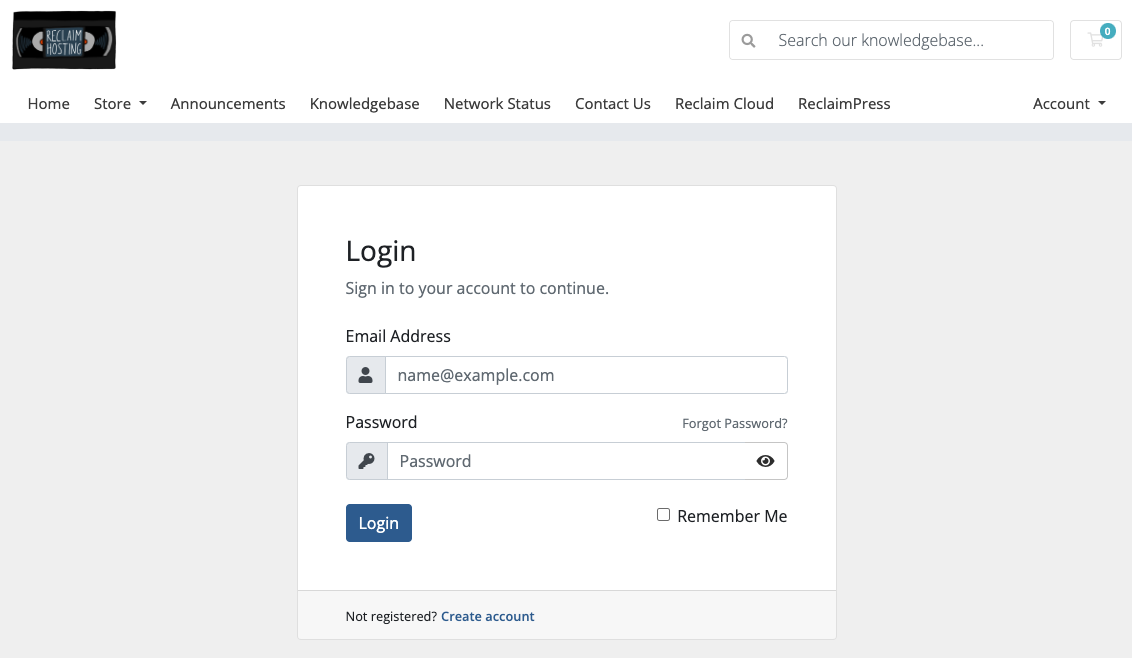Viewport: 1132px width, 658px height.
Task: Click the Reclaim Hosting logo
Action: (x=64, y=40)
